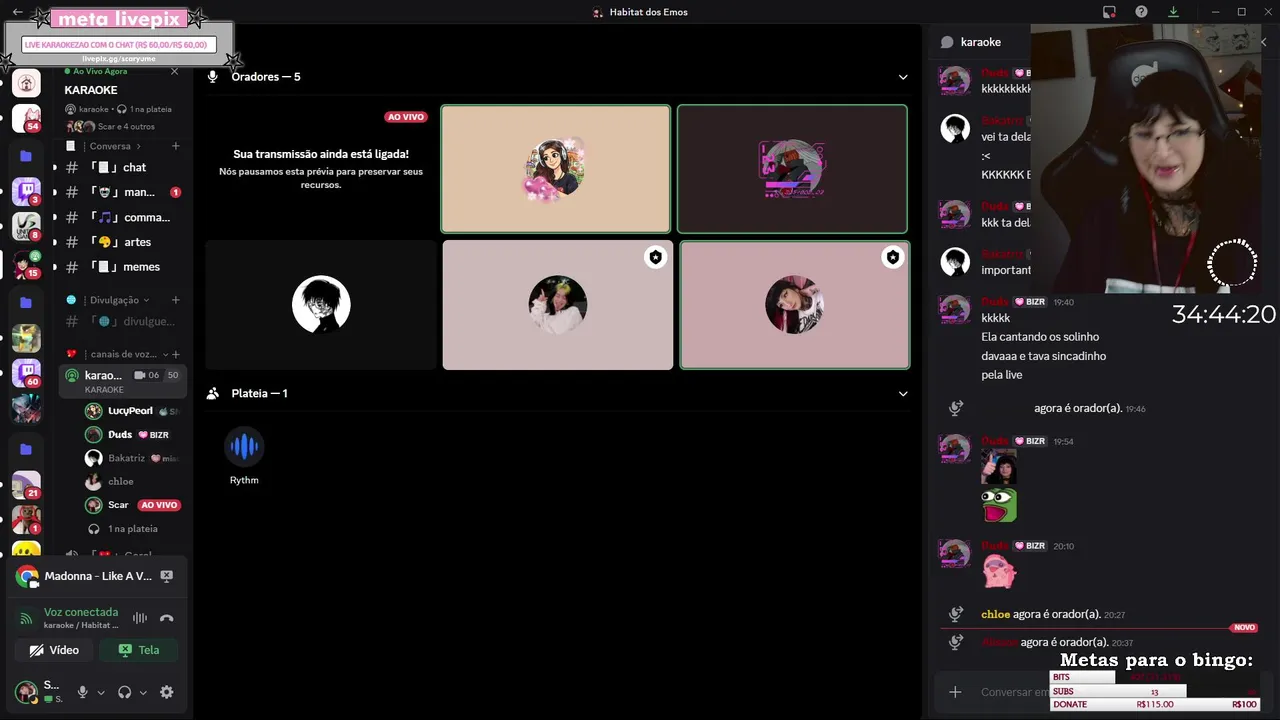Open headphone output options arrow
This screenshot has width=1280, height=720.
(143, 692)
